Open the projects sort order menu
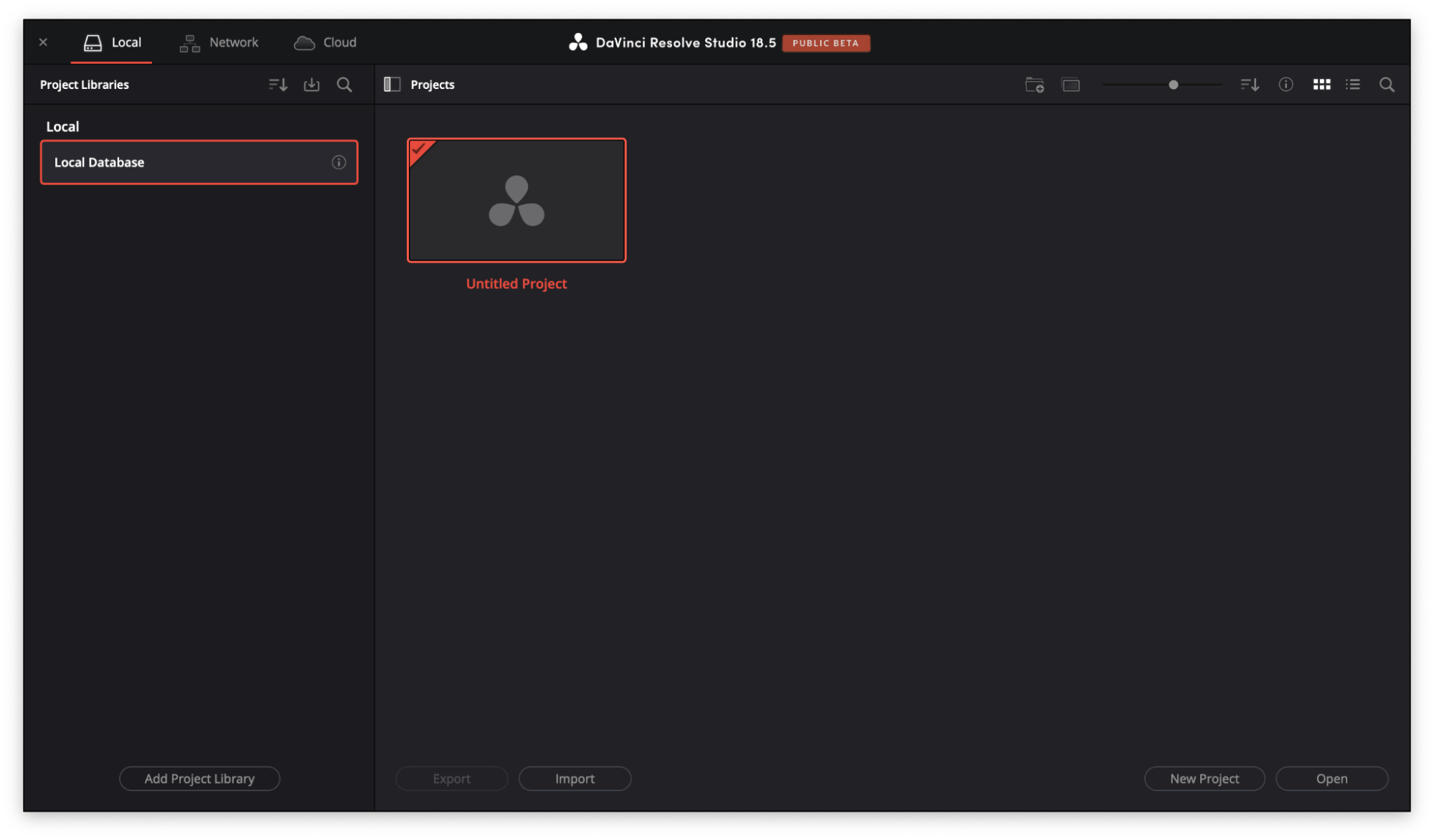 coord(1250,85)
